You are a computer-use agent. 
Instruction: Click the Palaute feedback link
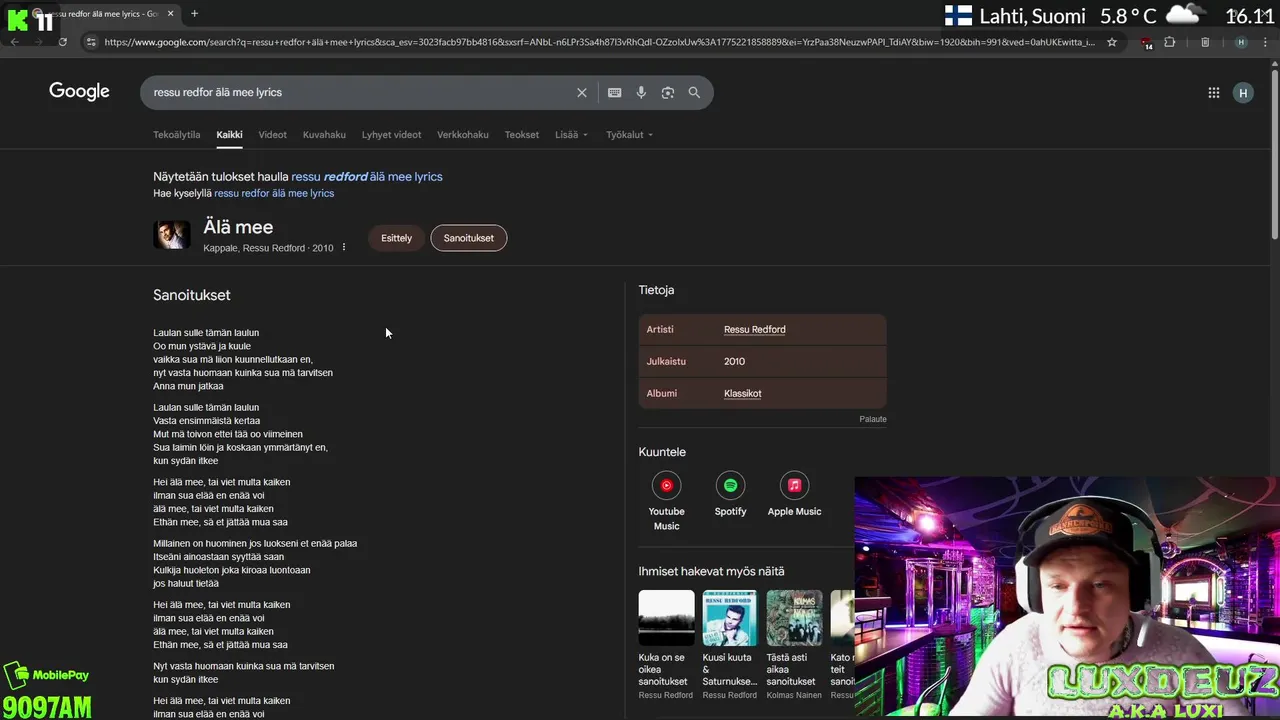click(873, 419)
